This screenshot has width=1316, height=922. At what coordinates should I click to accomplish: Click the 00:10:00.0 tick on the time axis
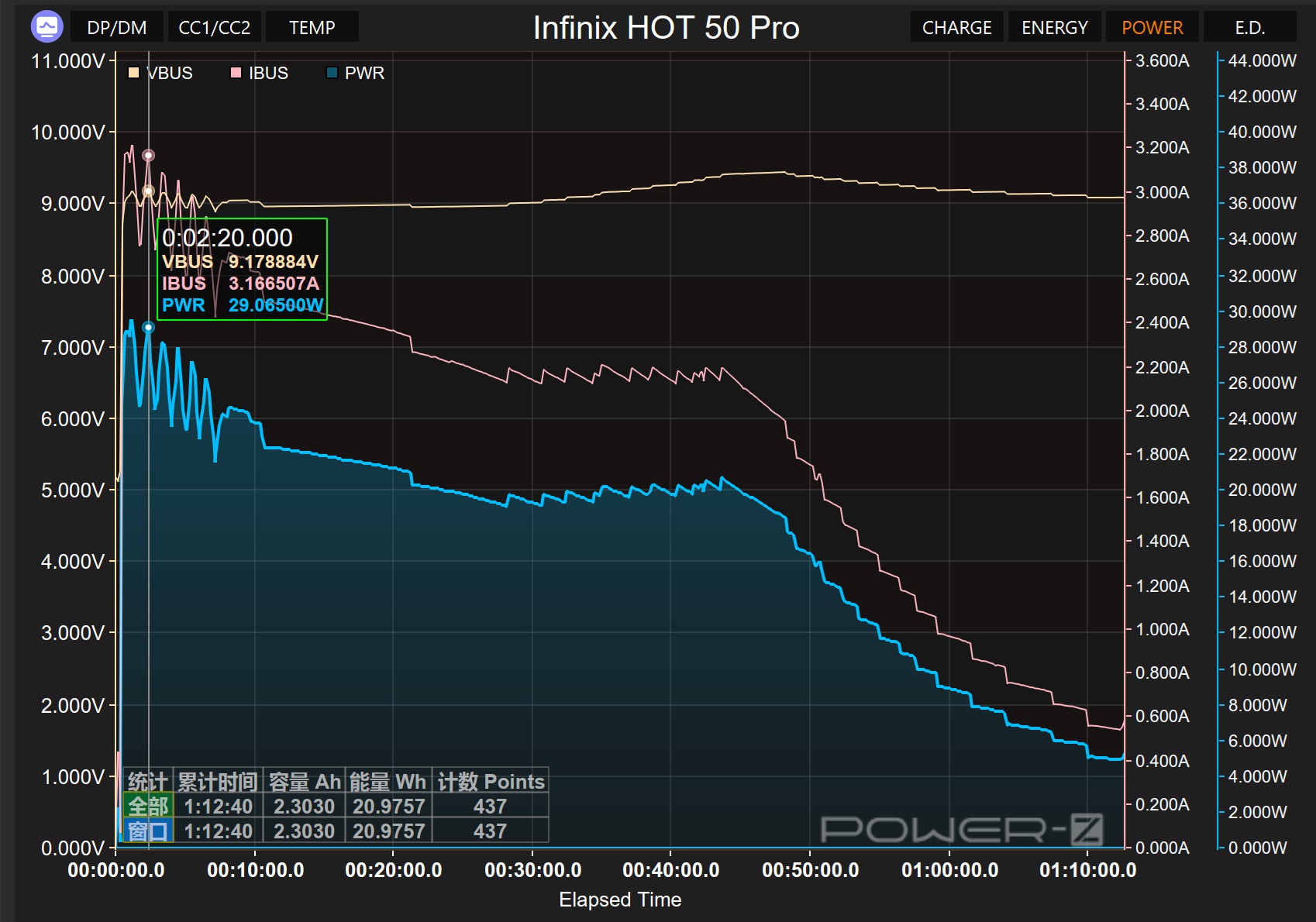(x=255, y=870)
